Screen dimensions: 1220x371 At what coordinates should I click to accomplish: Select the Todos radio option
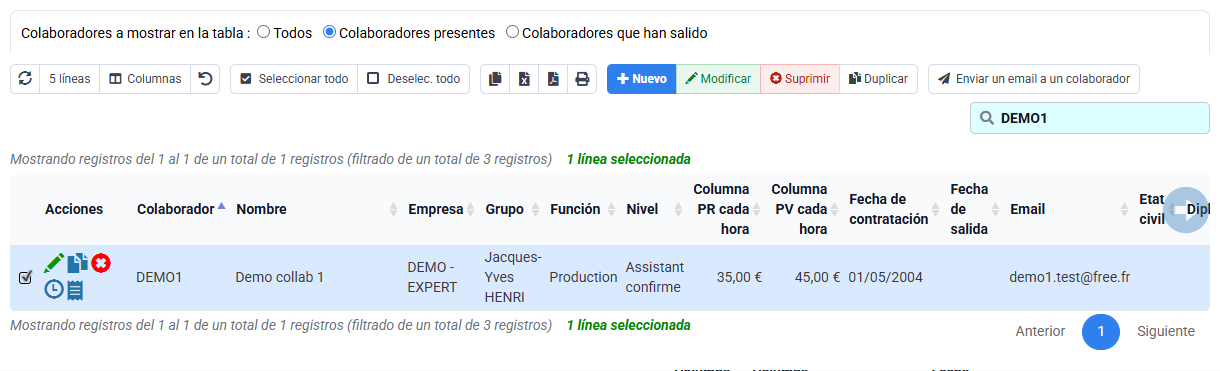click(x=264, y=32)
